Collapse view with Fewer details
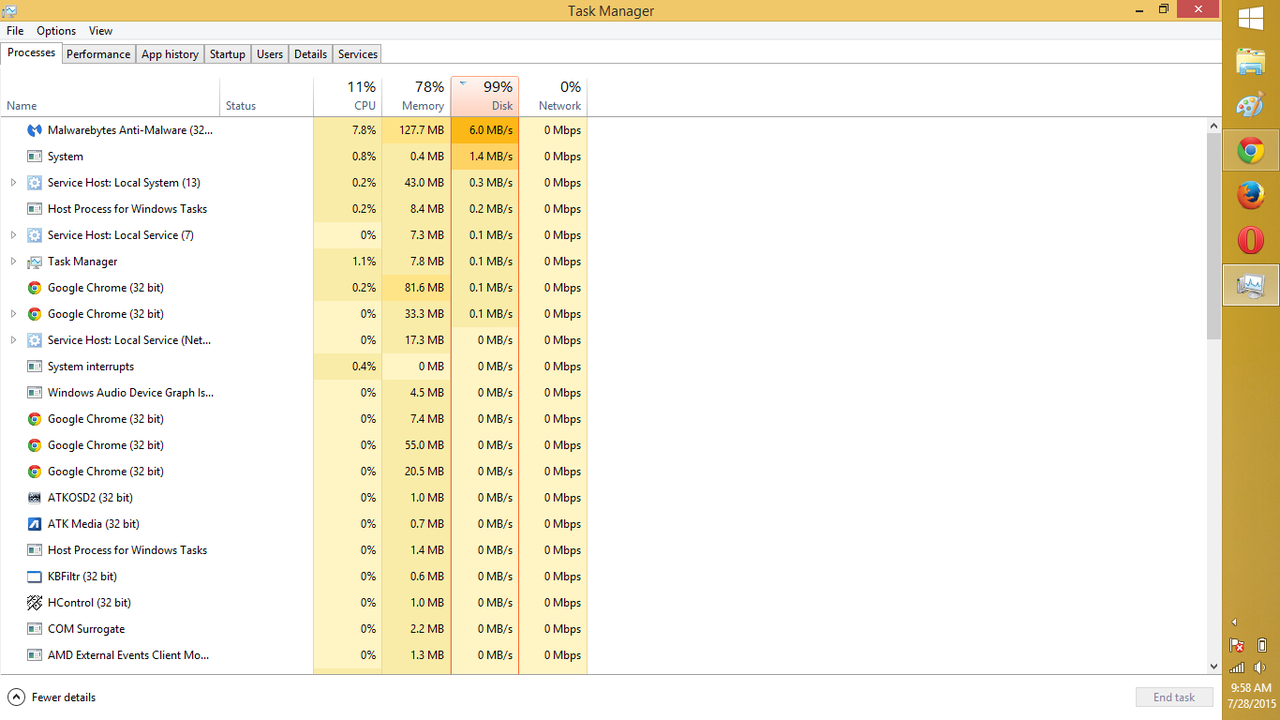This screenshot has height=720, width=1280. pyautogui.click(x=52, y=697)
